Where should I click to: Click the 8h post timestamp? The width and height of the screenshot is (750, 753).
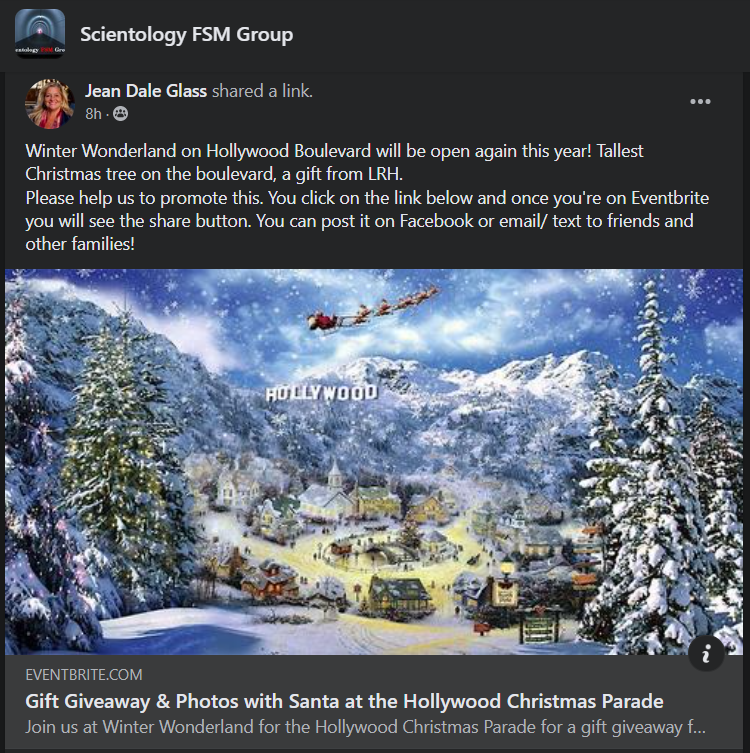(x=93, y=114)
